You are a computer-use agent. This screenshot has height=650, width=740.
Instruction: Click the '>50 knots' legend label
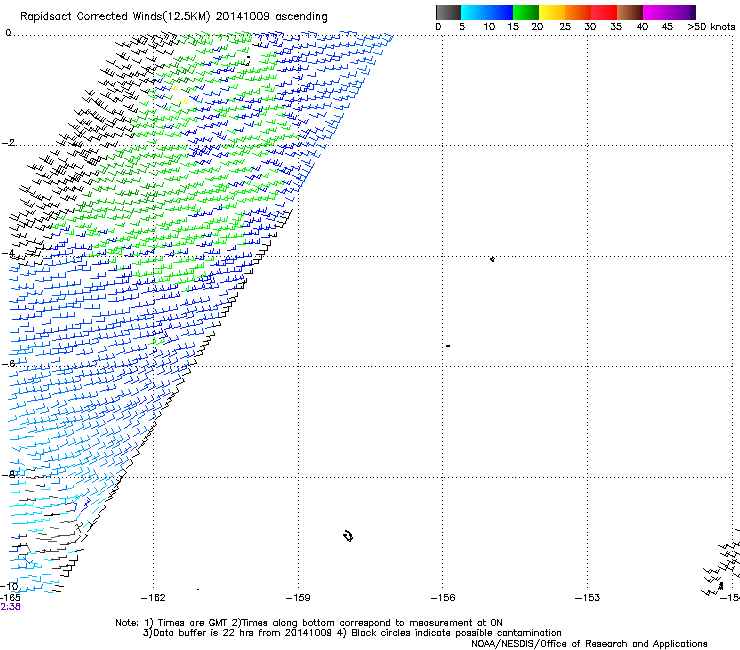click(711, 27)
